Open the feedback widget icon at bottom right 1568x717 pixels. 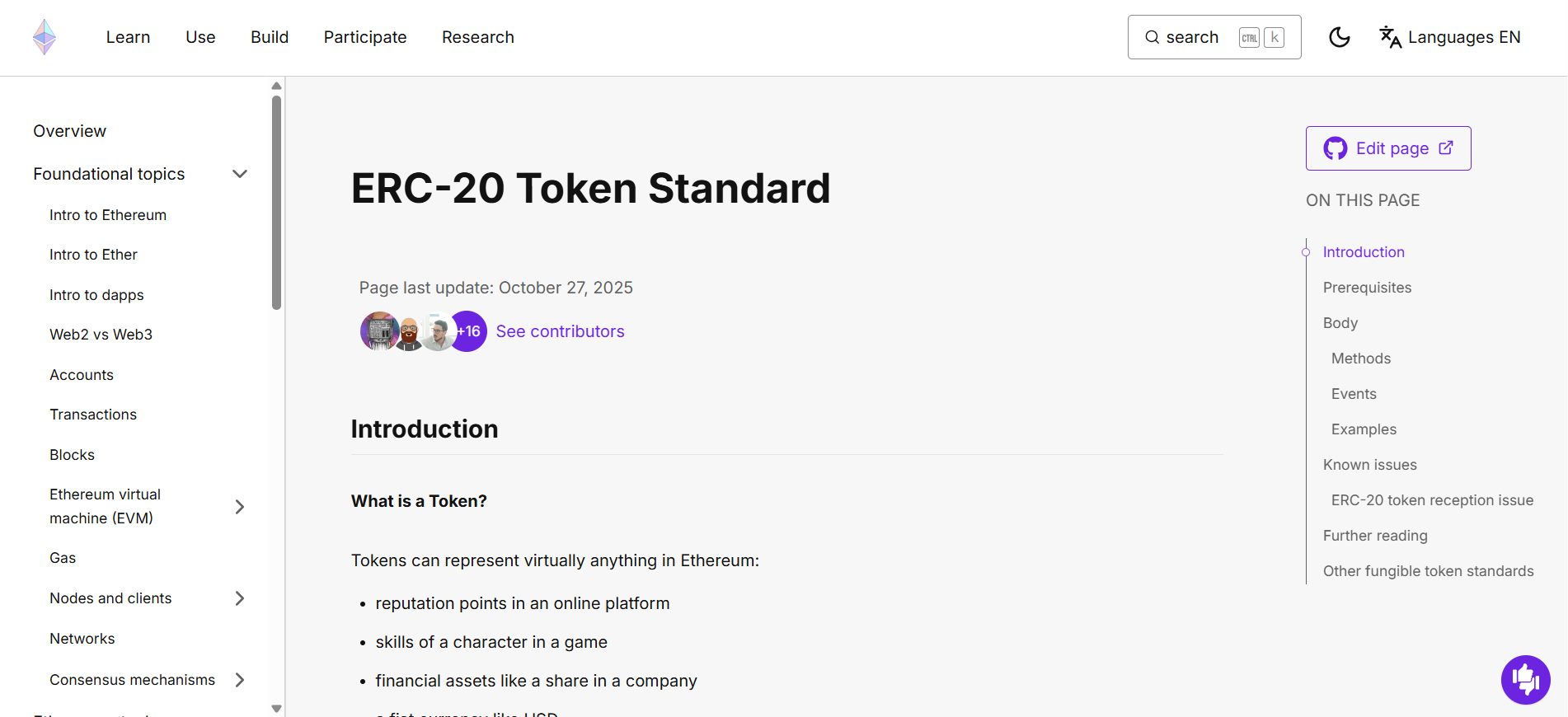[x=1526, y=680]
